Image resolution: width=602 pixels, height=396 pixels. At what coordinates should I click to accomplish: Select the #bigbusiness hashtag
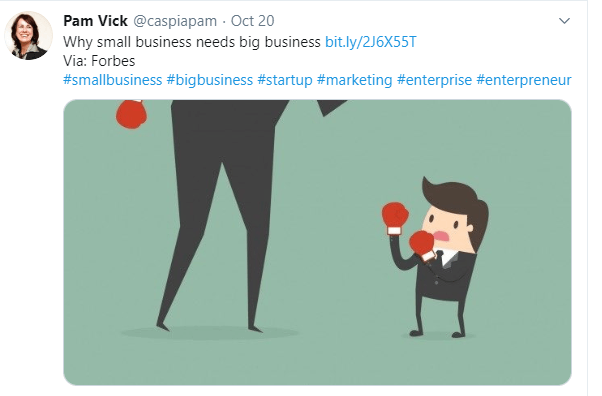click(x=210, y=80)
